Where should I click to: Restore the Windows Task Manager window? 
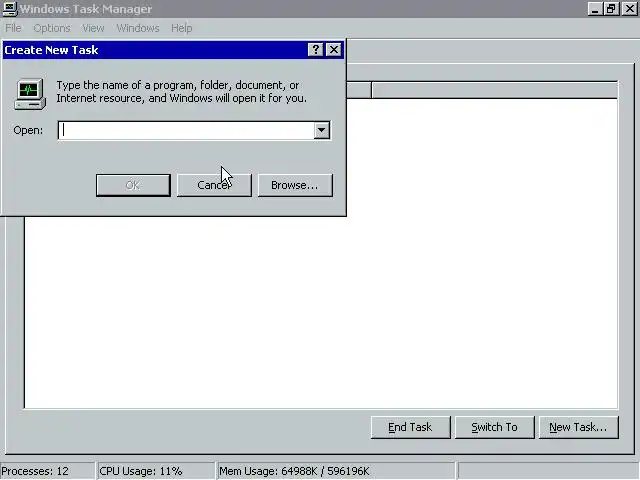[x=611, y=9]
